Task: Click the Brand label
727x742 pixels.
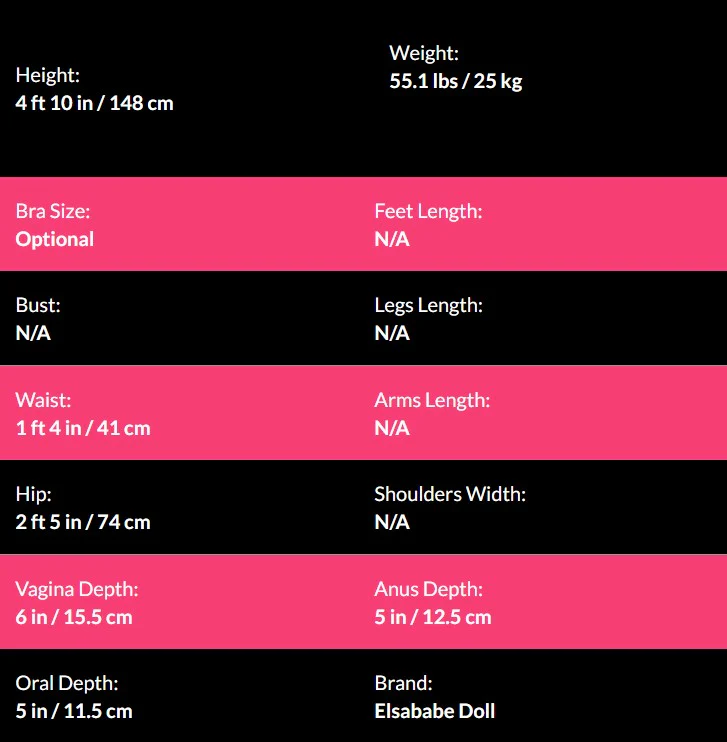Action: (x=403, y=683)
